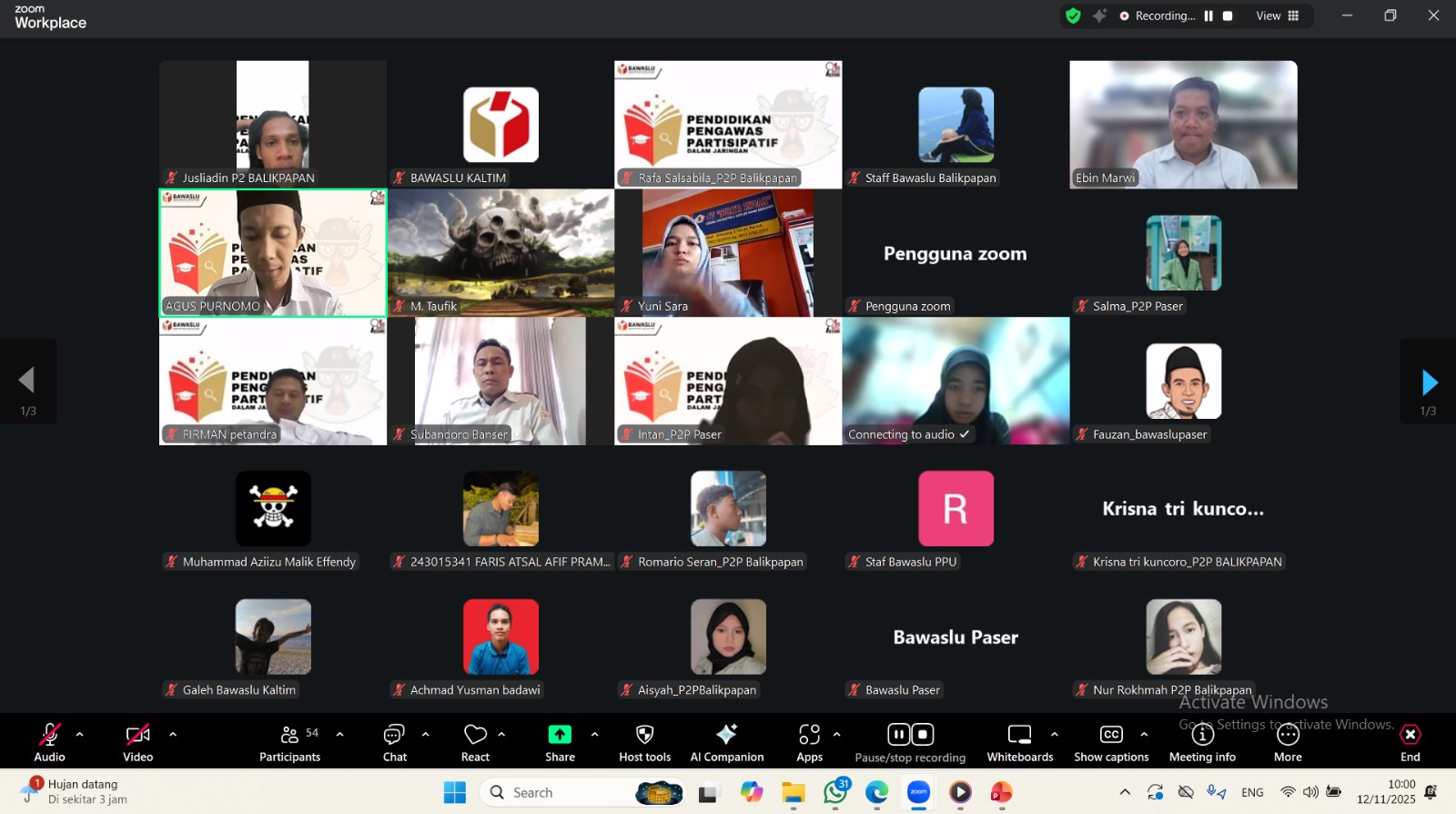1456x814 pixels.
Task: Click Fauzan_bawaslupaser's cartoon avatar
Action: pyautogui.click(x=1183, y=381)
